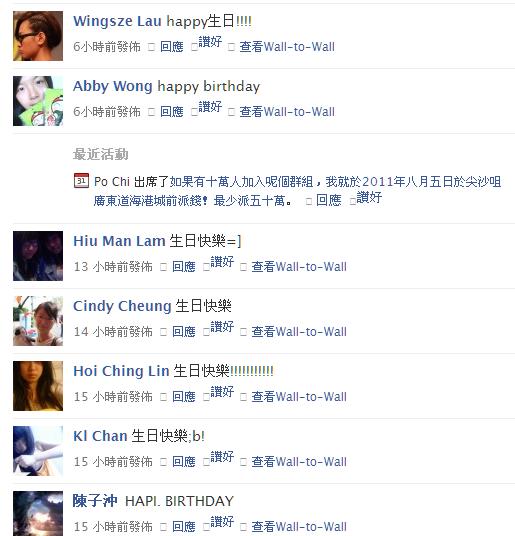View Wall-to-Wall with Kl Chan
Screen dimensions: 515x536
299,461
